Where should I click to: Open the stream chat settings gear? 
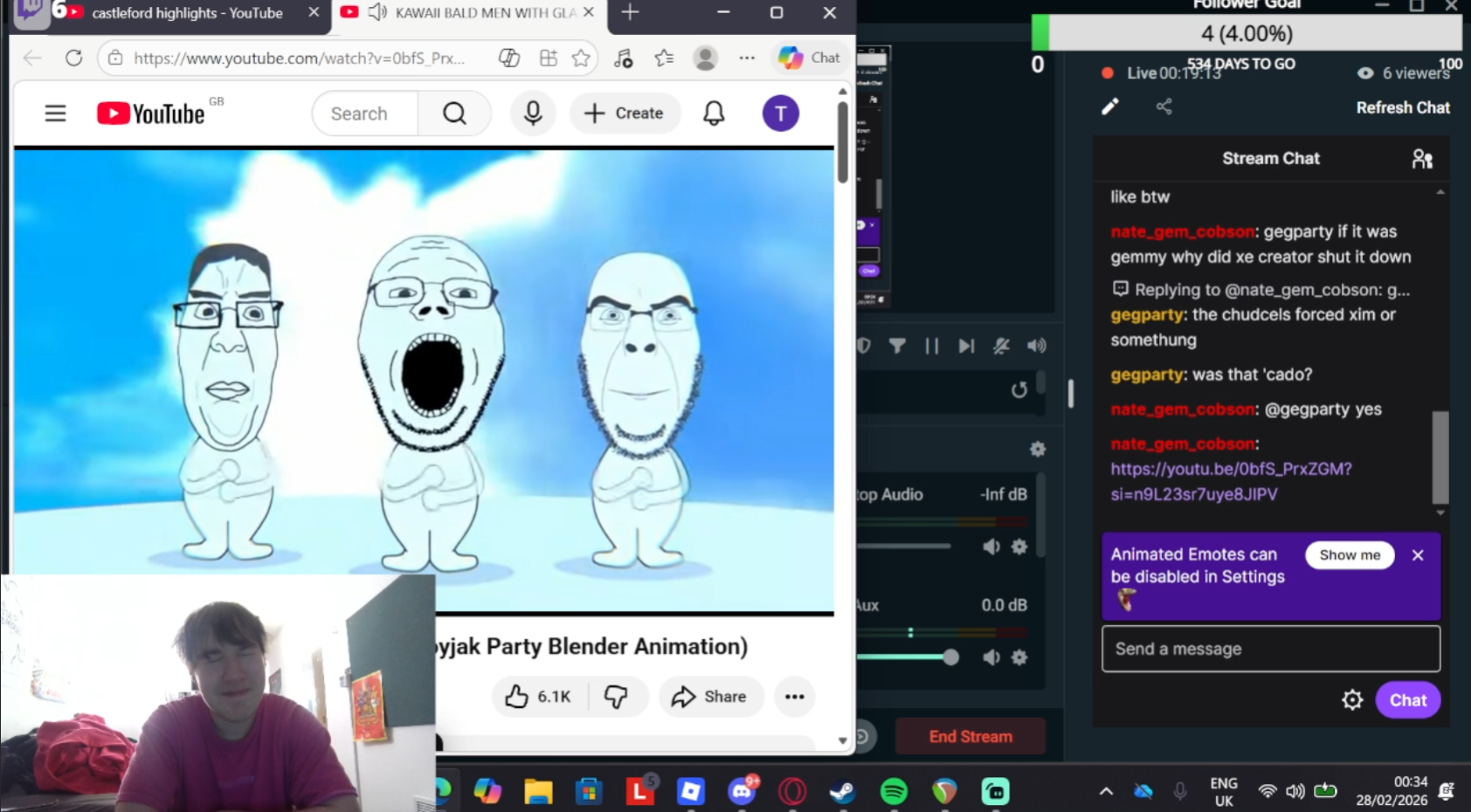click(x=1352, y=700)
